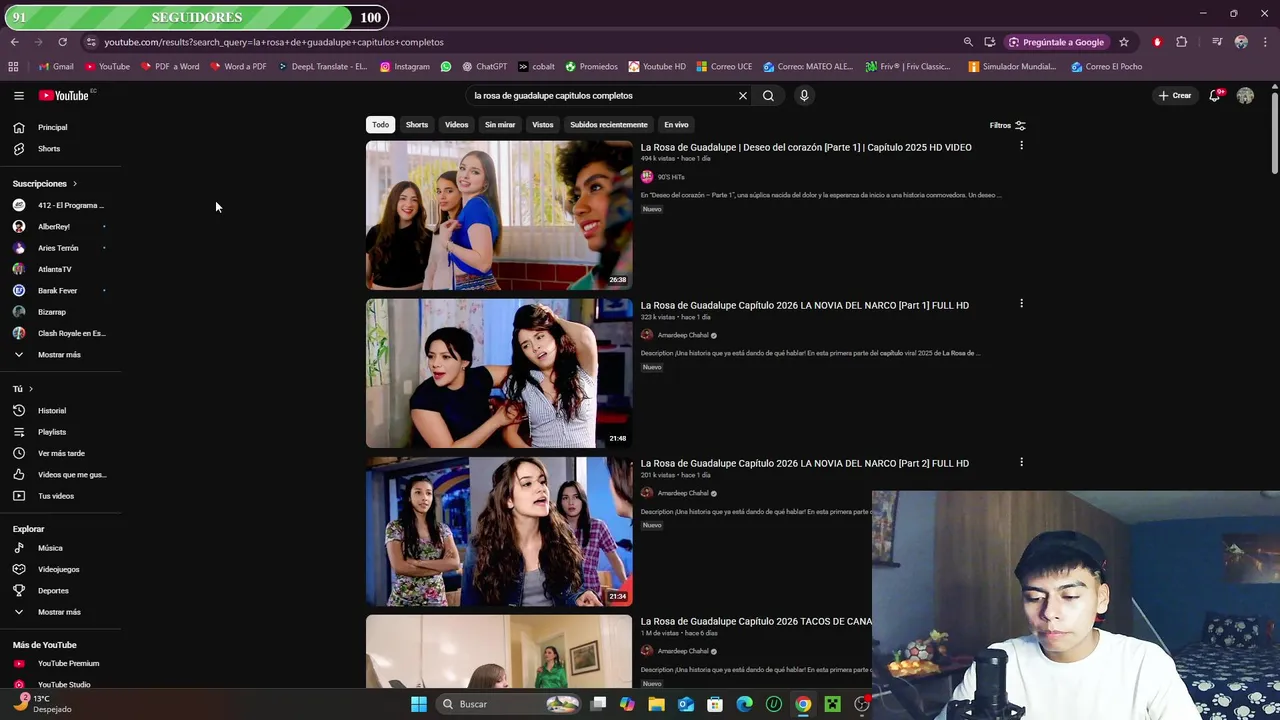Screen dimensions: 1280x720
Task: Open the Instagram bookmark
Action: tap(405, 67)
